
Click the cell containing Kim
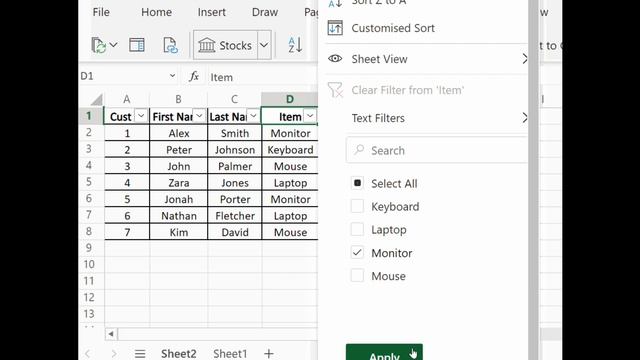click(178, 232)
